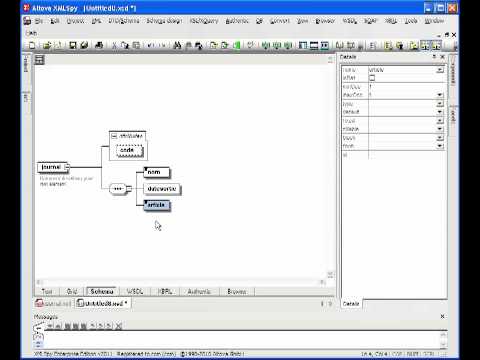480x360 pixels.
Task: Select the datesortie element in diagram
Action: point(161,189)
